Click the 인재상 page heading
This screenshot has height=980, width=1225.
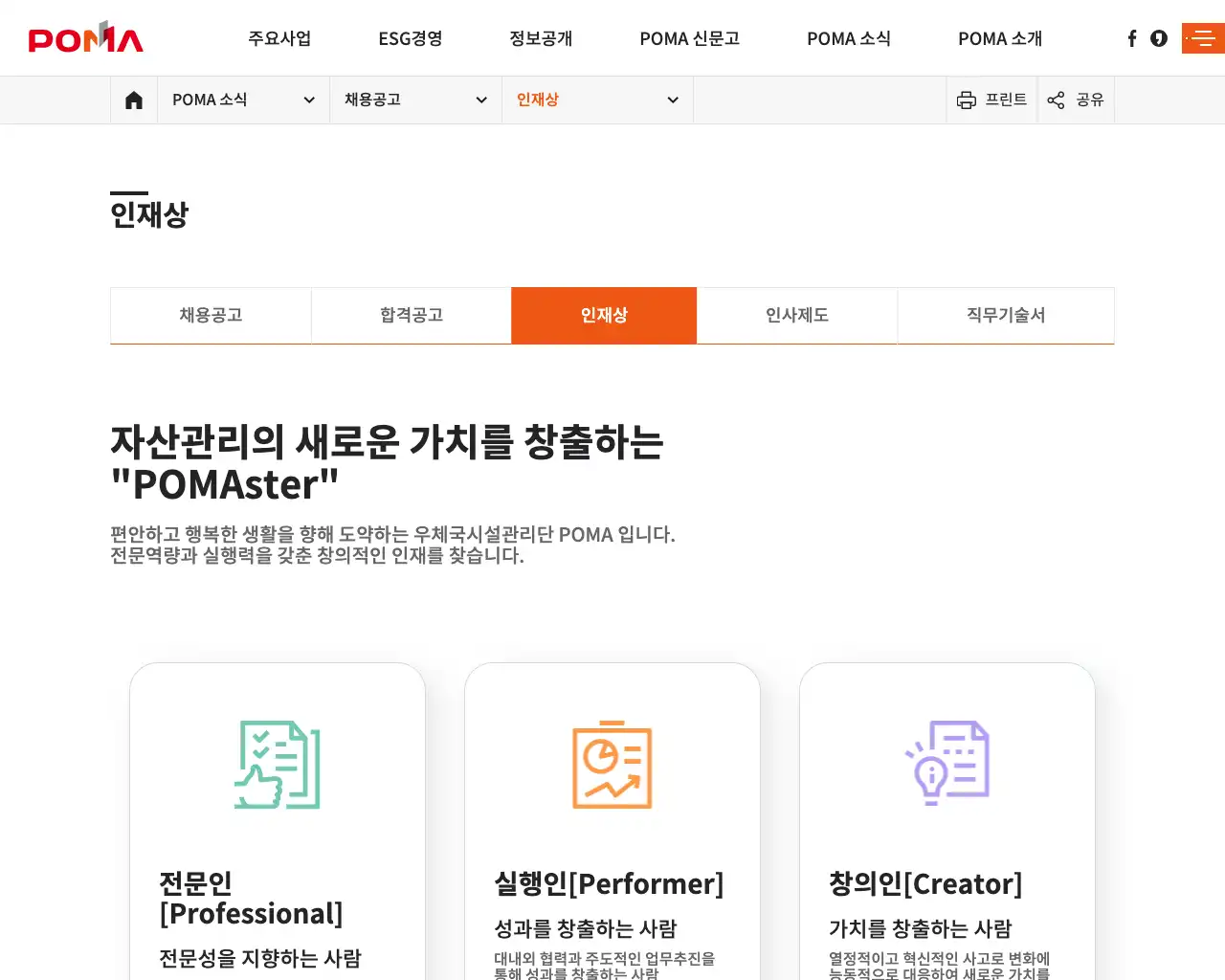point(149,214)
